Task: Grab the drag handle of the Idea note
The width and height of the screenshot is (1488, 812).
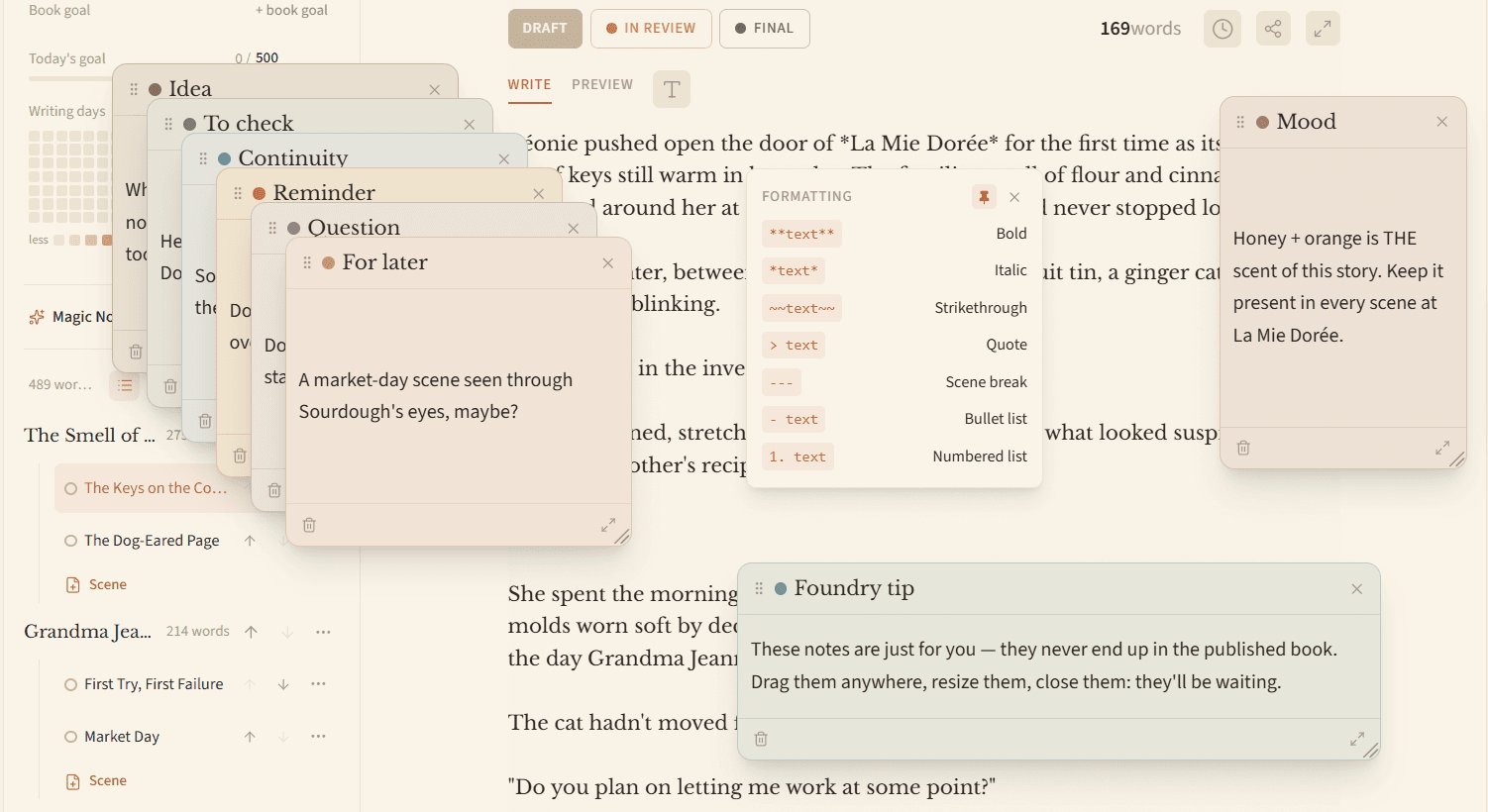Action: (134, 89)
